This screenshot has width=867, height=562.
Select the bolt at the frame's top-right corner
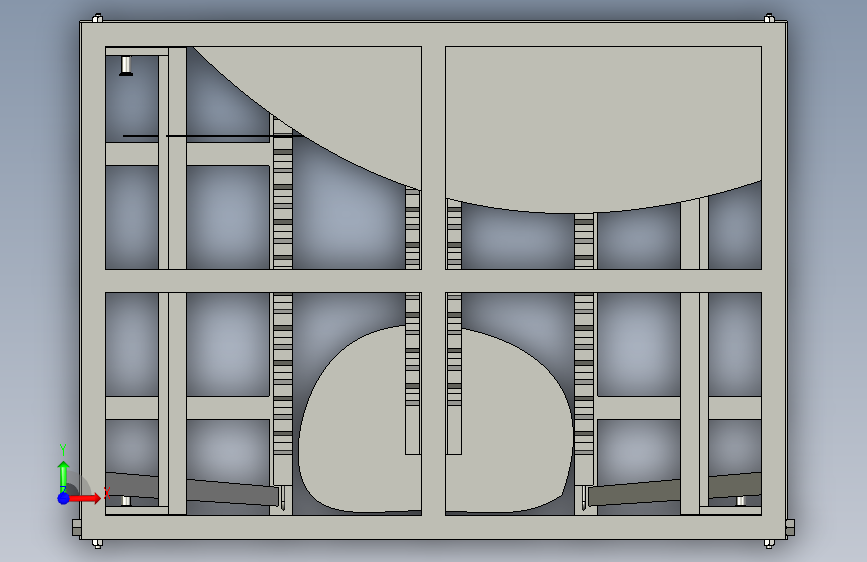(769, 18)
